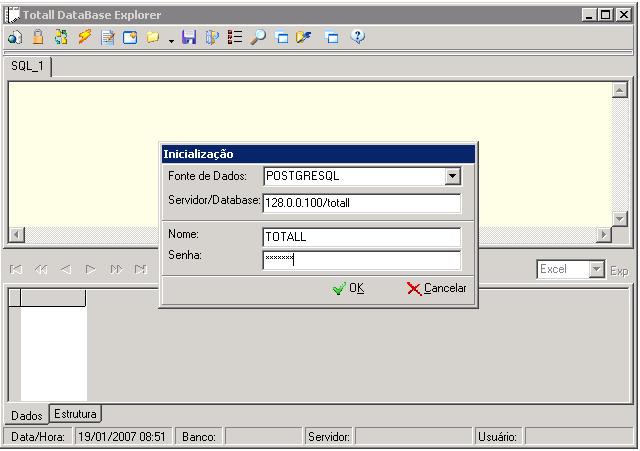Go to last record navigation button

141,269
